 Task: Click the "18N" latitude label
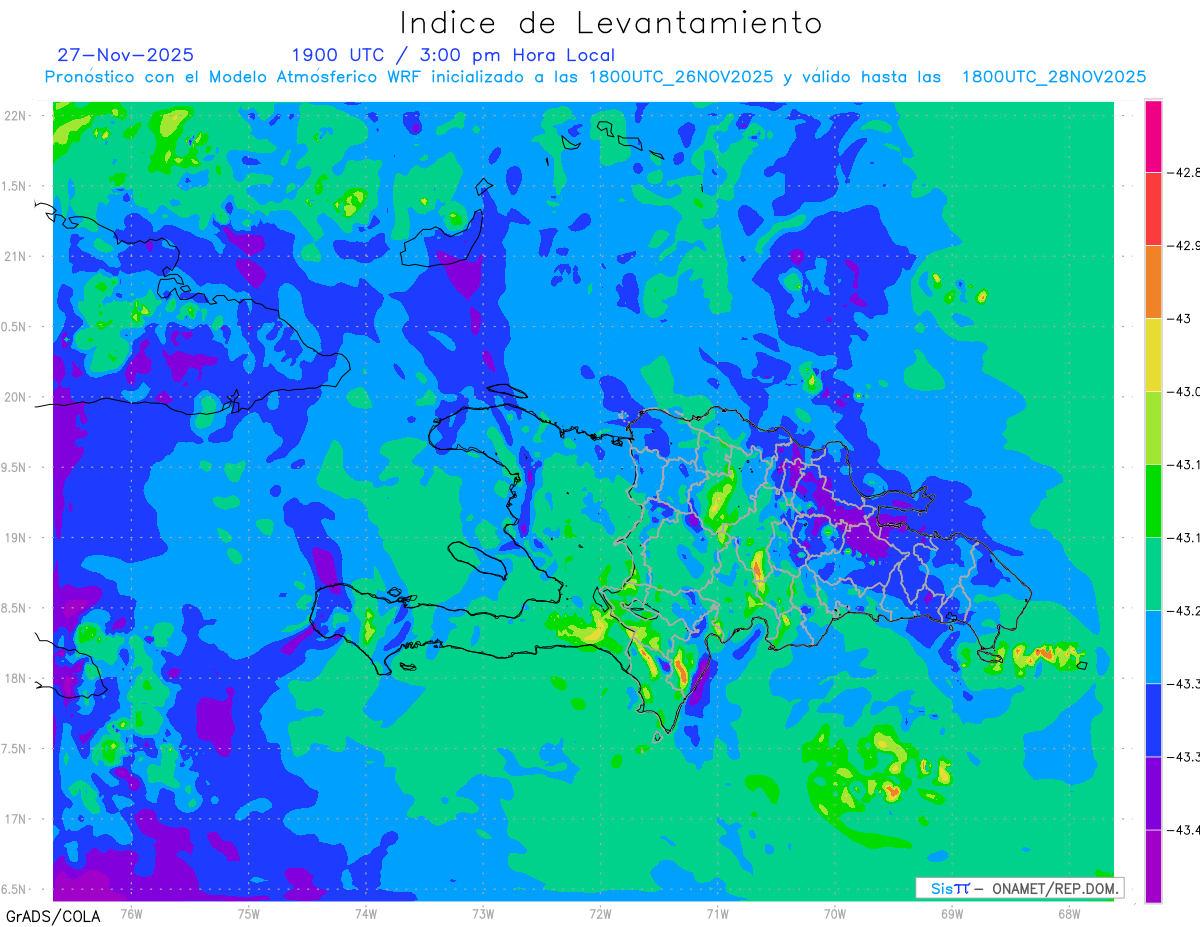[x=17, y=678]
